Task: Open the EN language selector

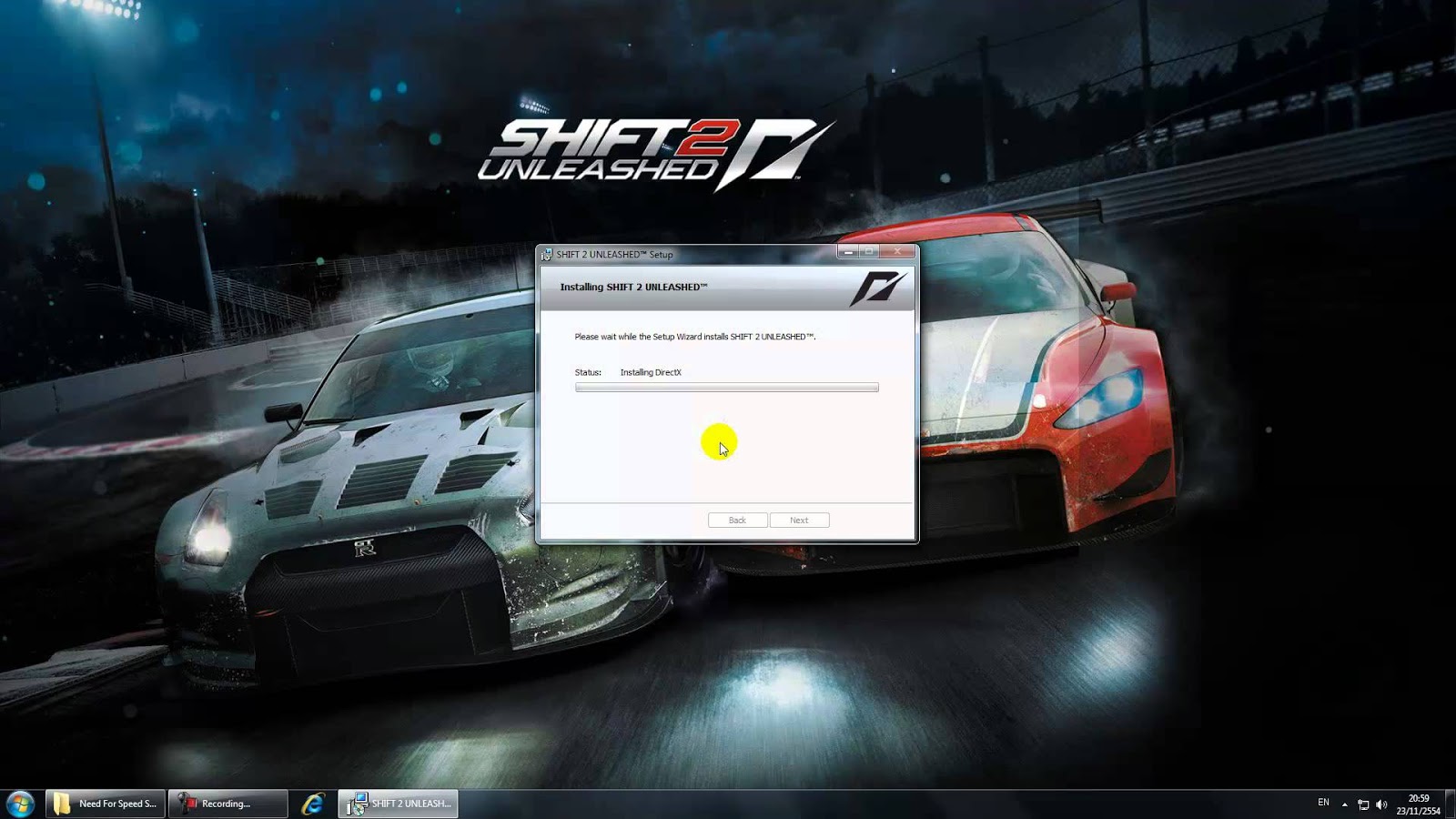Action: (1323, 802)
